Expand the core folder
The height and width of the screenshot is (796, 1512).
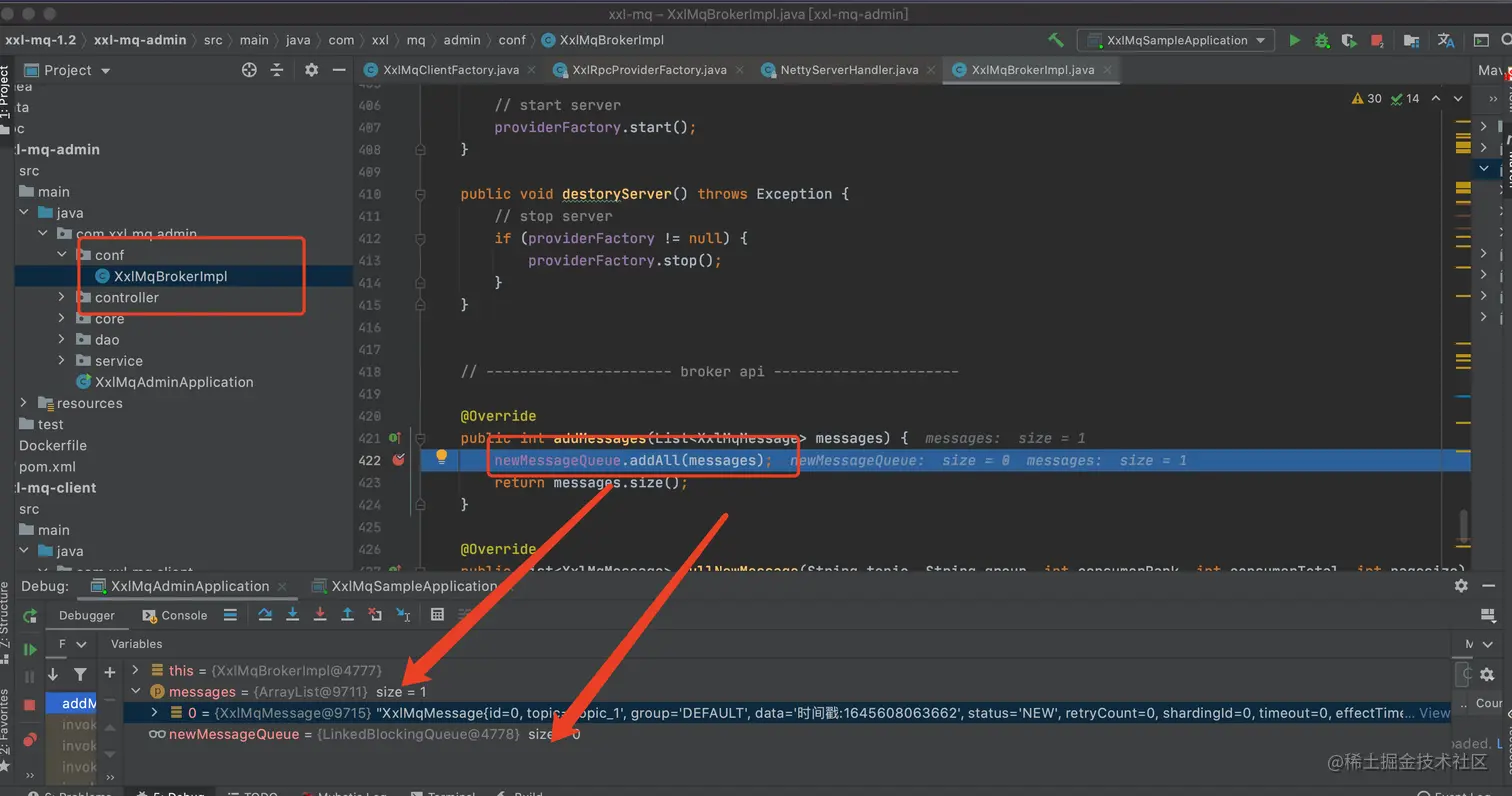pyautogui.click(x=62, y=319)
